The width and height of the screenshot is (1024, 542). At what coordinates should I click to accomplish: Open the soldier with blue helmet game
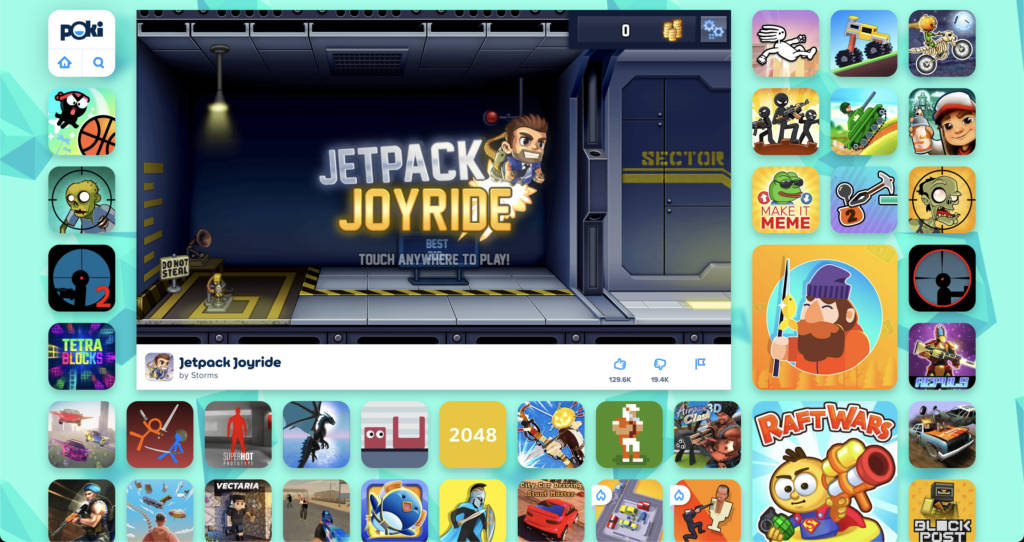pos(82,511)
